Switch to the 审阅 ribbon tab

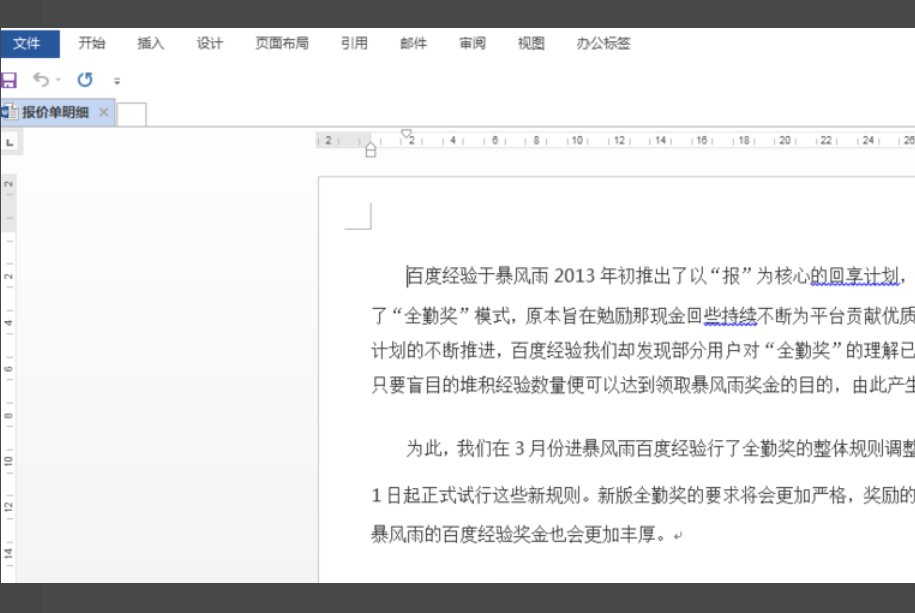coord(471,43)
